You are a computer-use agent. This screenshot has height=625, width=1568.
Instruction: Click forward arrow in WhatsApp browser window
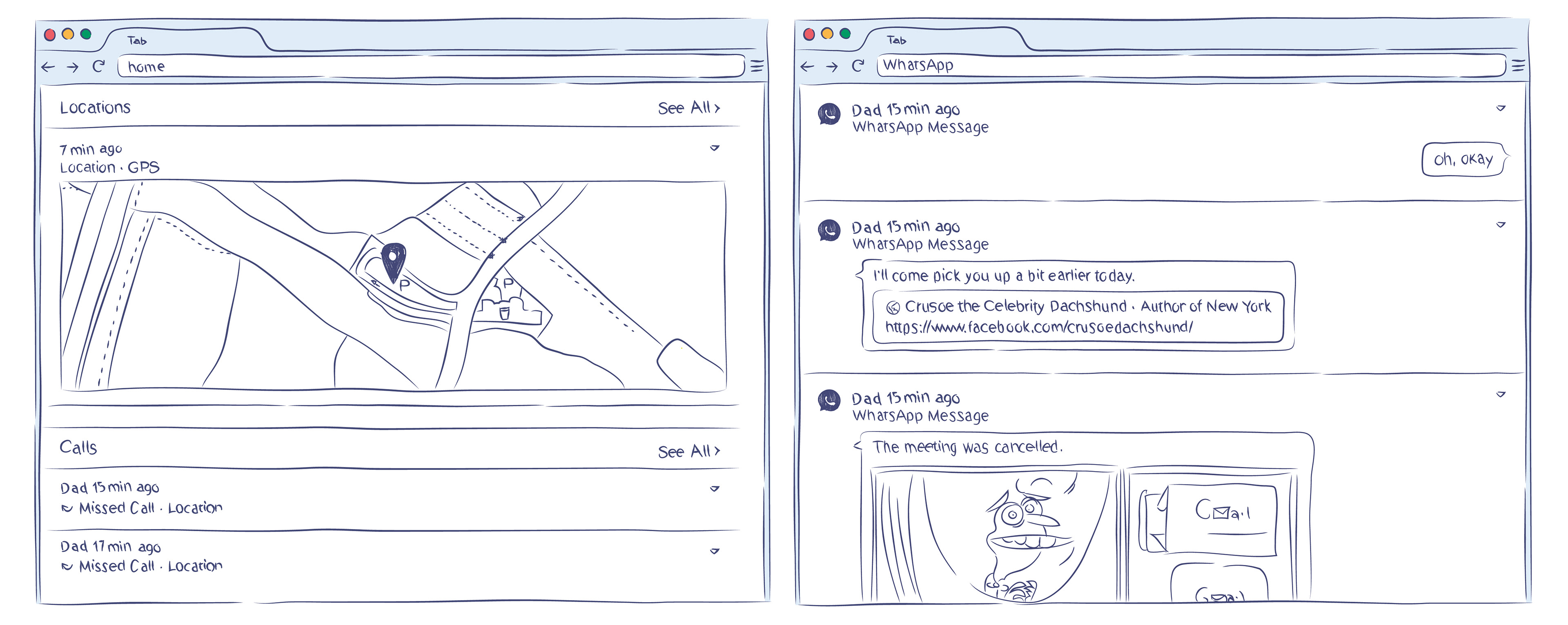(x=832, y=66)
